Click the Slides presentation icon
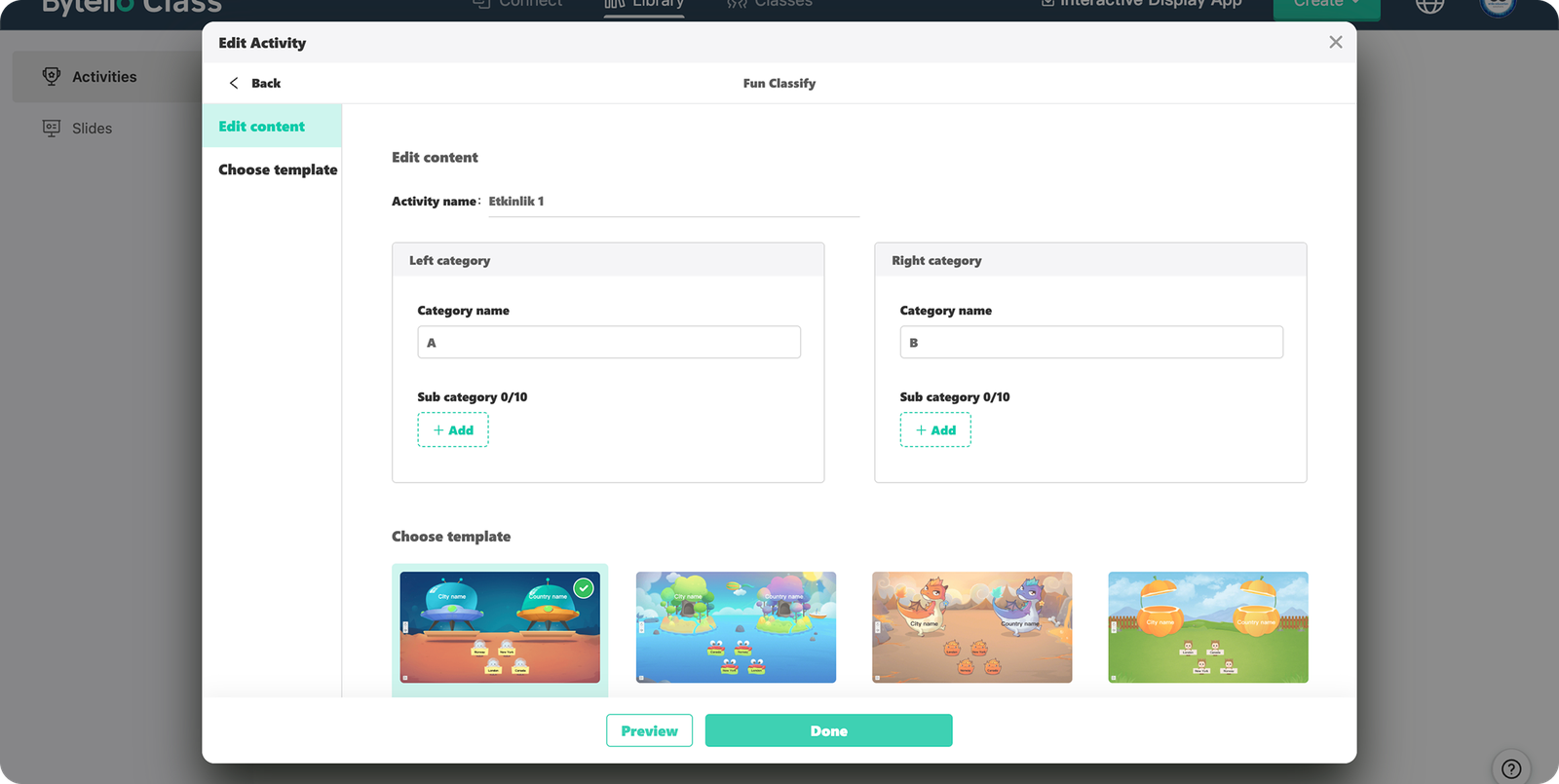The width and height of the screenshot is (1559, 784). point(52,129)
